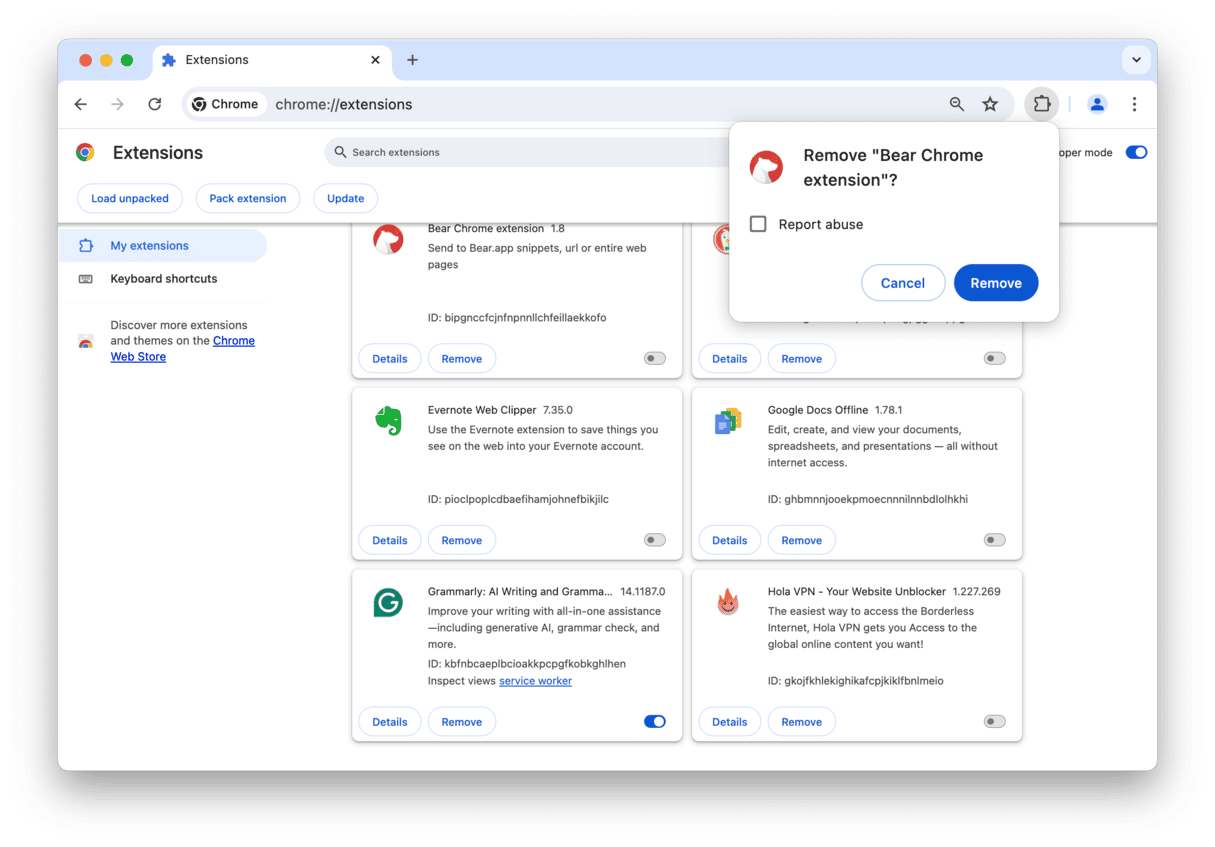This screenshot has height=847, width=1215.
Task: Open Details for Hola VPN
Action: [x=730, y=721]
